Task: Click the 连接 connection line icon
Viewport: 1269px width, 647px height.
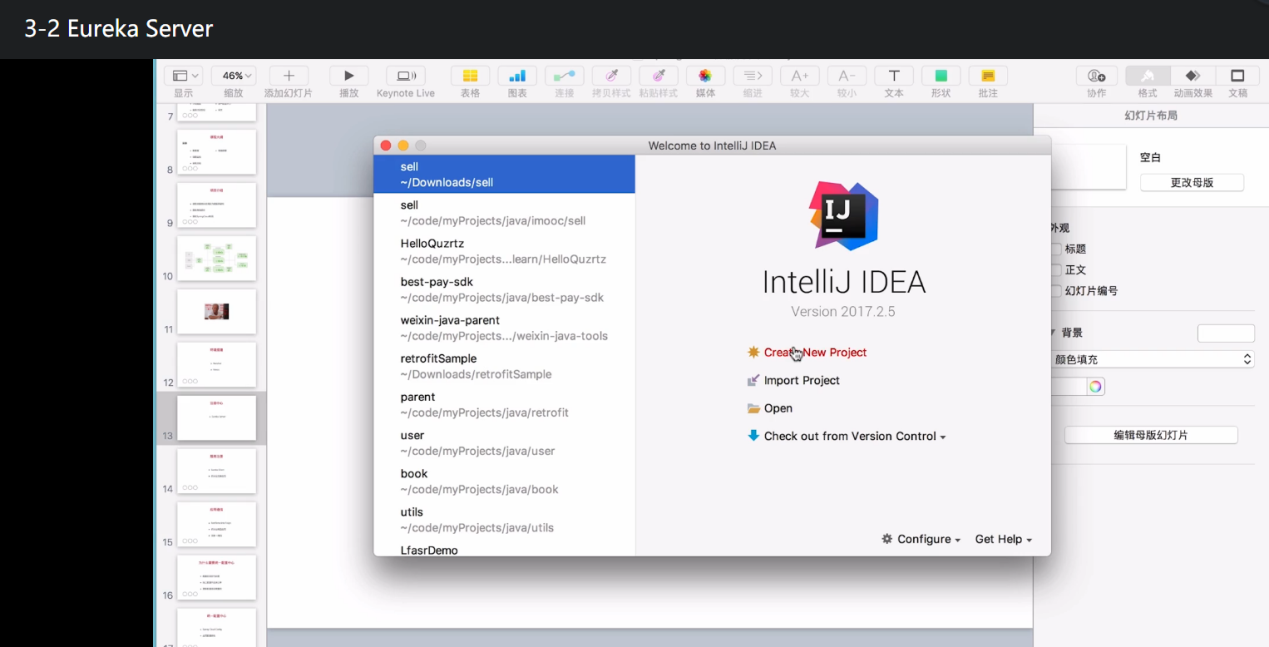Action: tap(564, 76)
